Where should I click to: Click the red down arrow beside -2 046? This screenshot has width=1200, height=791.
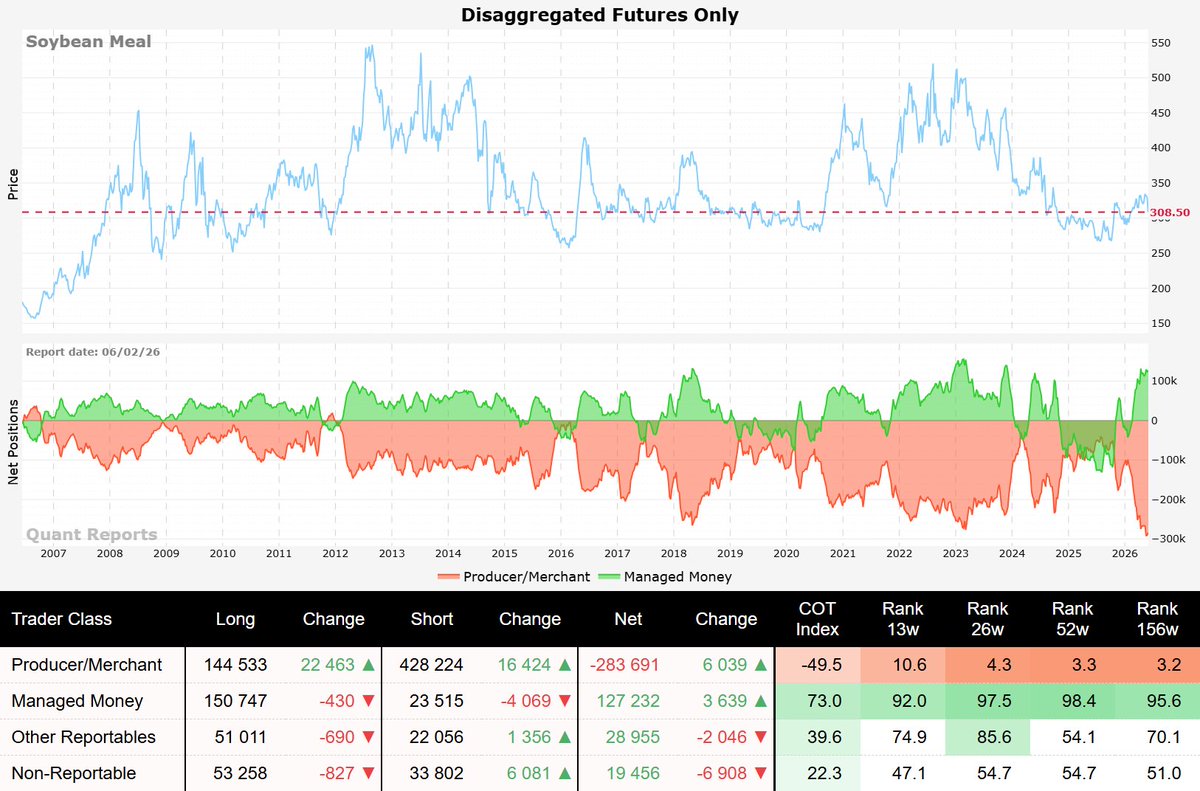[762, 737]
